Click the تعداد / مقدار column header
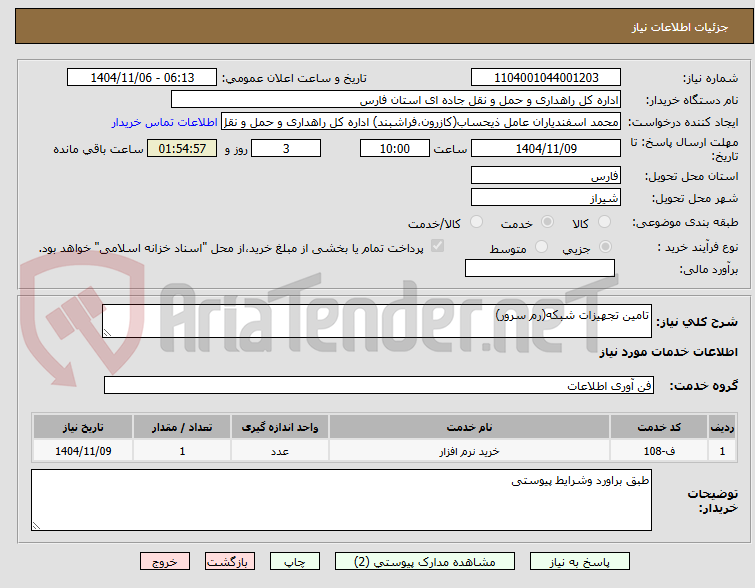 (182, 427)
